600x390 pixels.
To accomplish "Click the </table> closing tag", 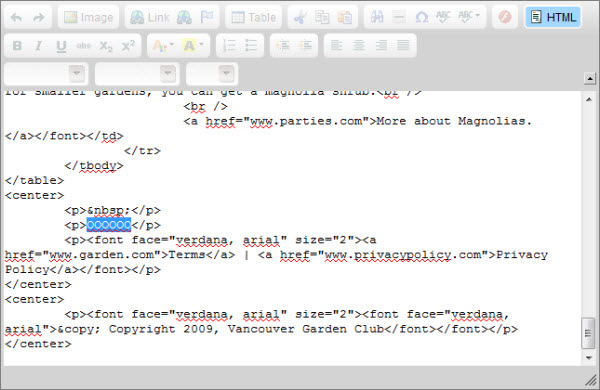I will click(34, 180).
